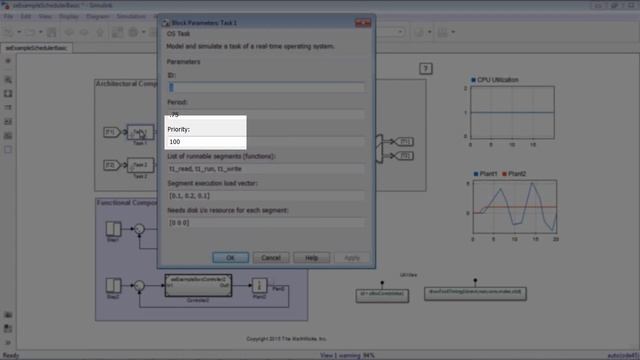Image resolution: width=640 pixels, height=360 pixels.
Task: Select the Step1 source block
Action: [113, 229]
